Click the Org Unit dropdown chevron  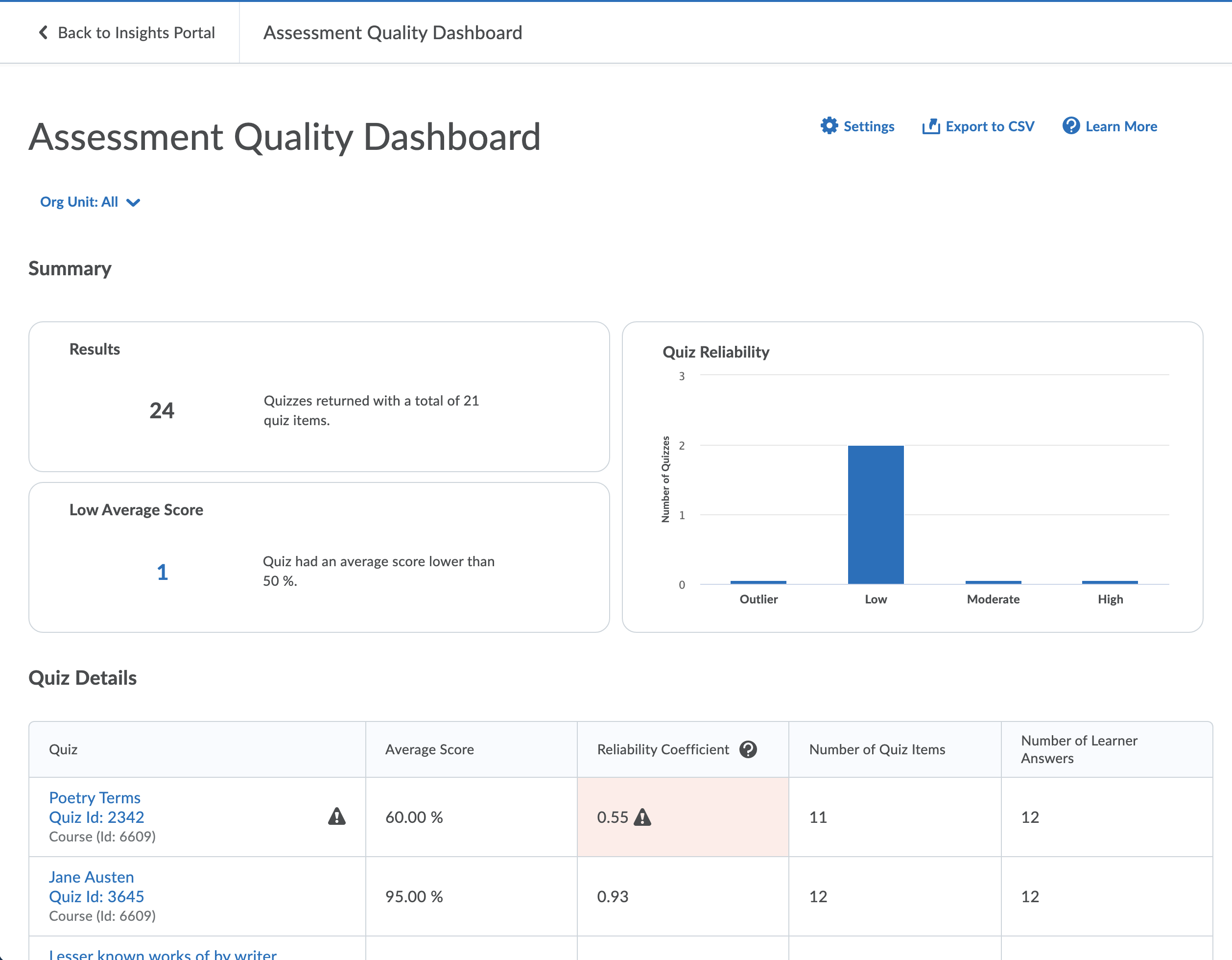[133, 203]
